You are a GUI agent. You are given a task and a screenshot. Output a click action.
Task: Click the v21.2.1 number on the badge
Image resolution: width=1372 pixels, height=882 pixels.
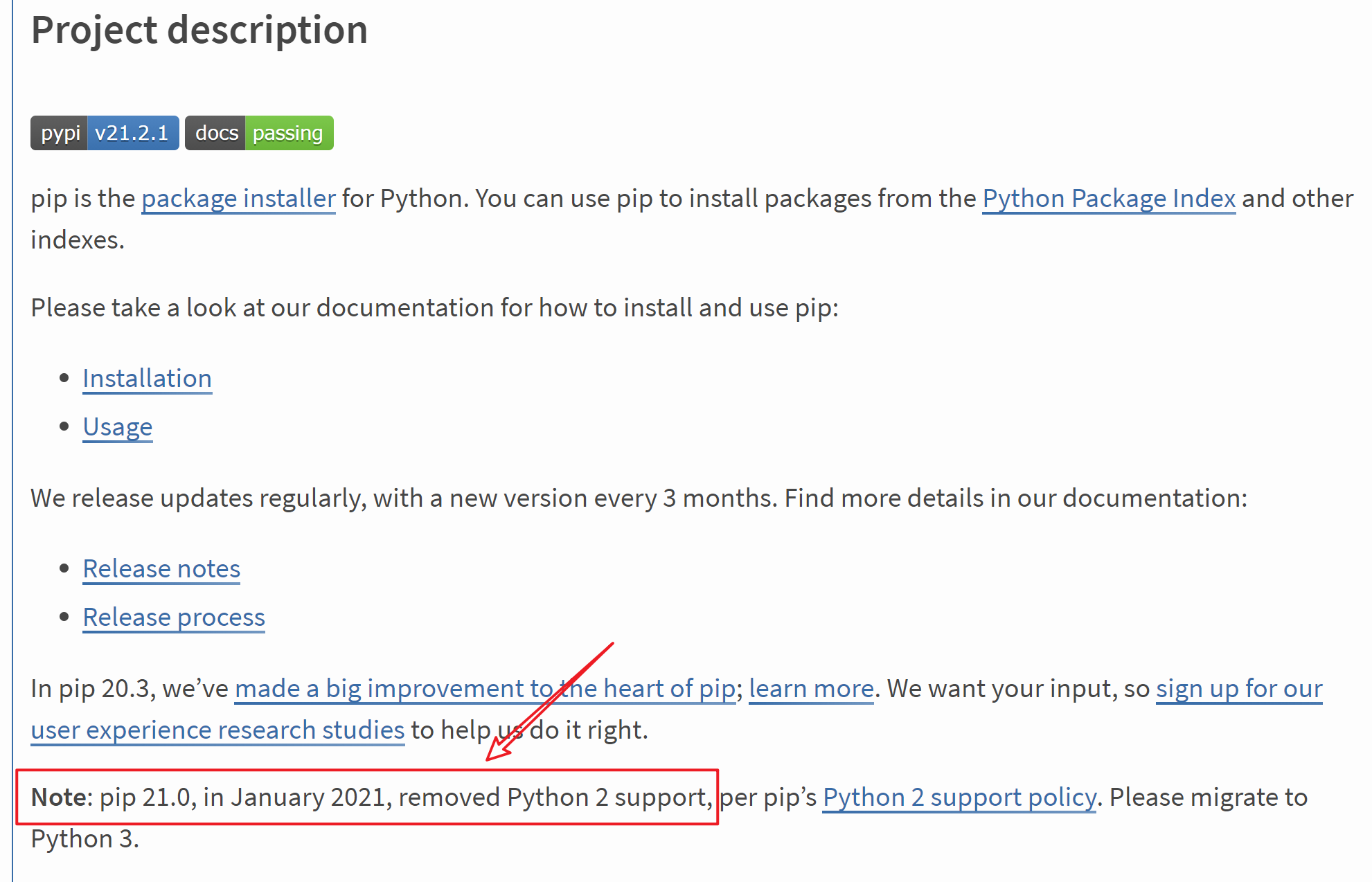[x=132, y=132]
